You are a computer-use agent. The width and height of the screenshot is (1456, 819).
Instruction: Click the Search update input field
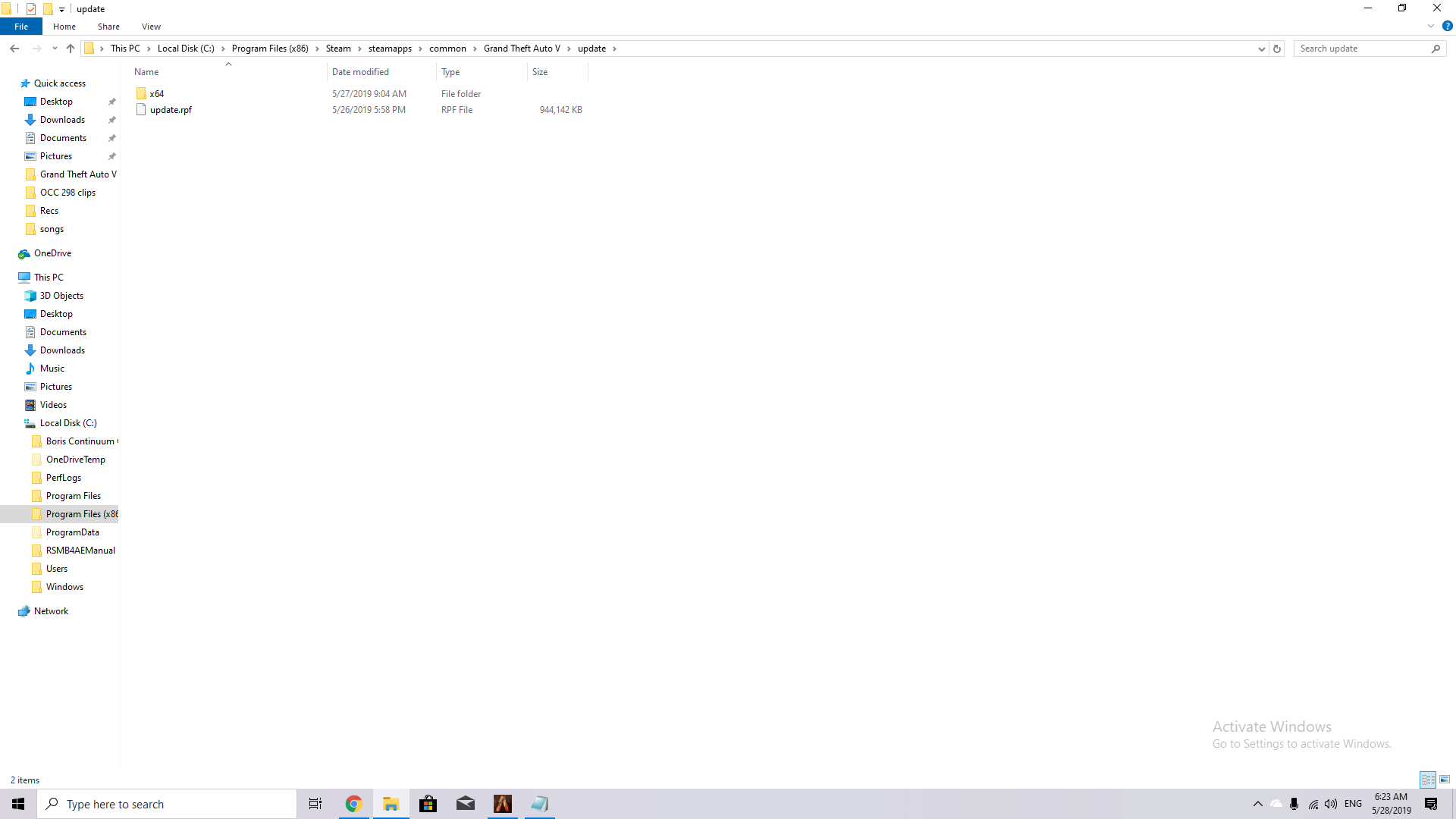(x=1362, y=49)
